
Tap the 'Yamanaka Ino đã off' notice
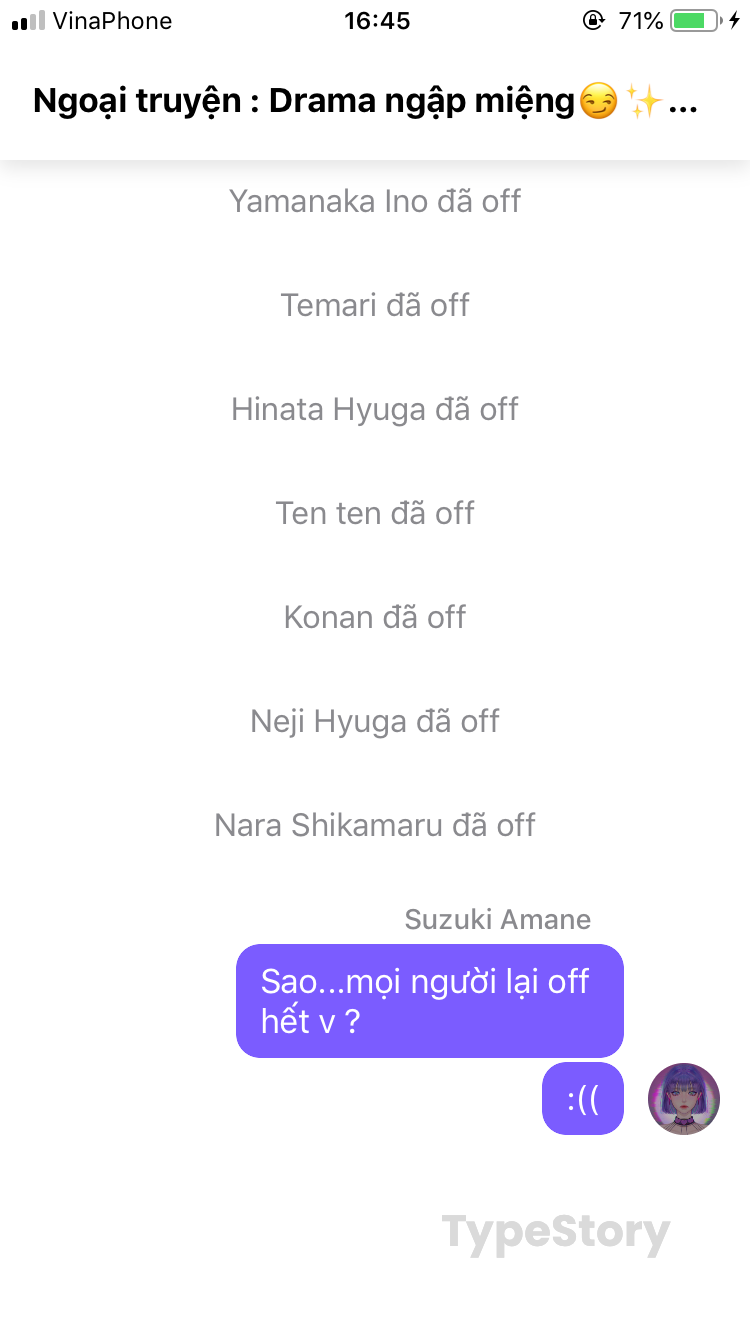point(375,201)
